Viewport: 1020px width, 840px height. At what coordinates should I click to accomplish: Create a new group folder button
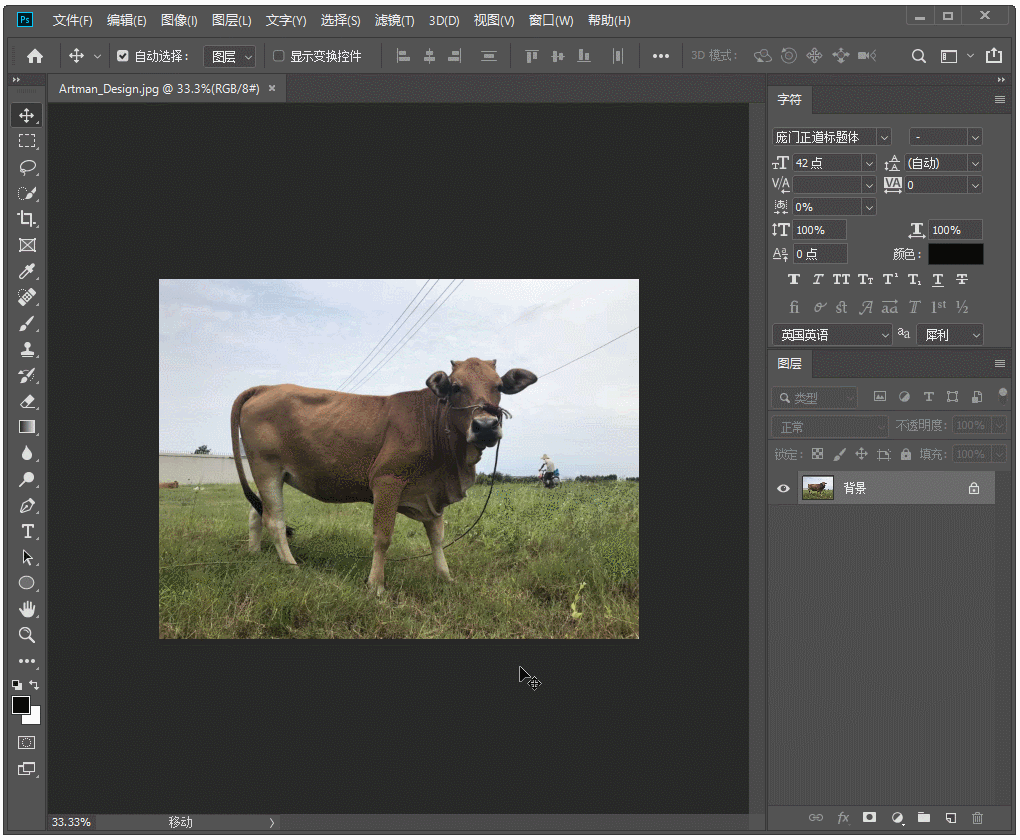[924, 818]
